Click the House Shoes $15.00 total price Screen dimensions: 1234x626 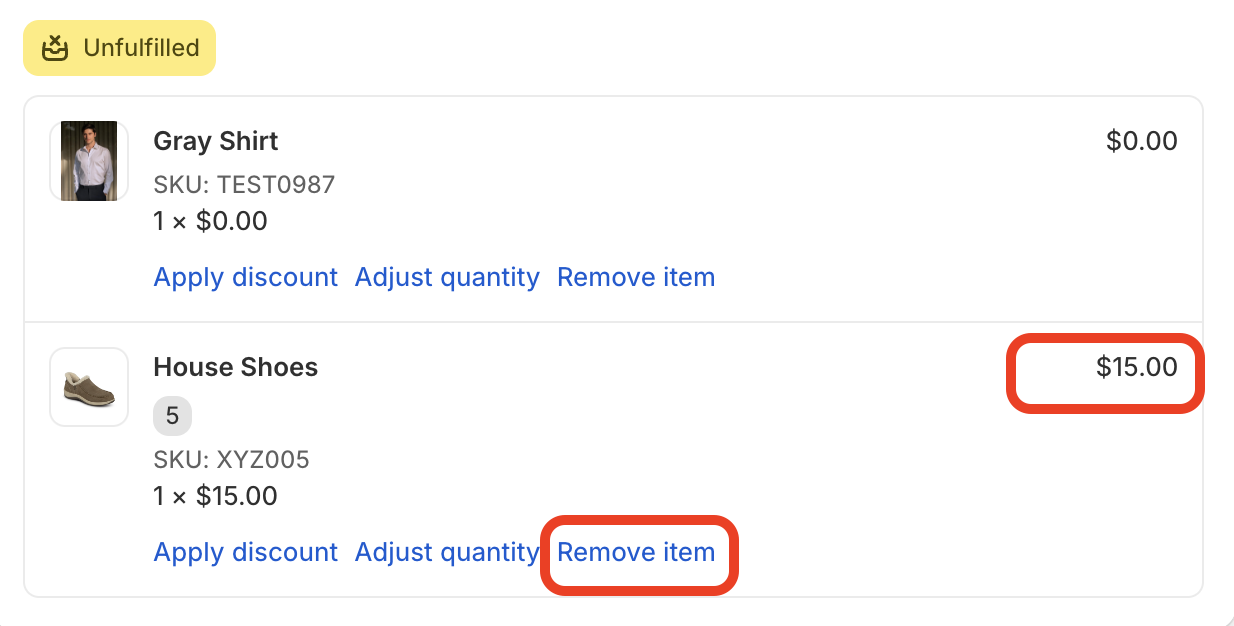(x=1136, y=368)
